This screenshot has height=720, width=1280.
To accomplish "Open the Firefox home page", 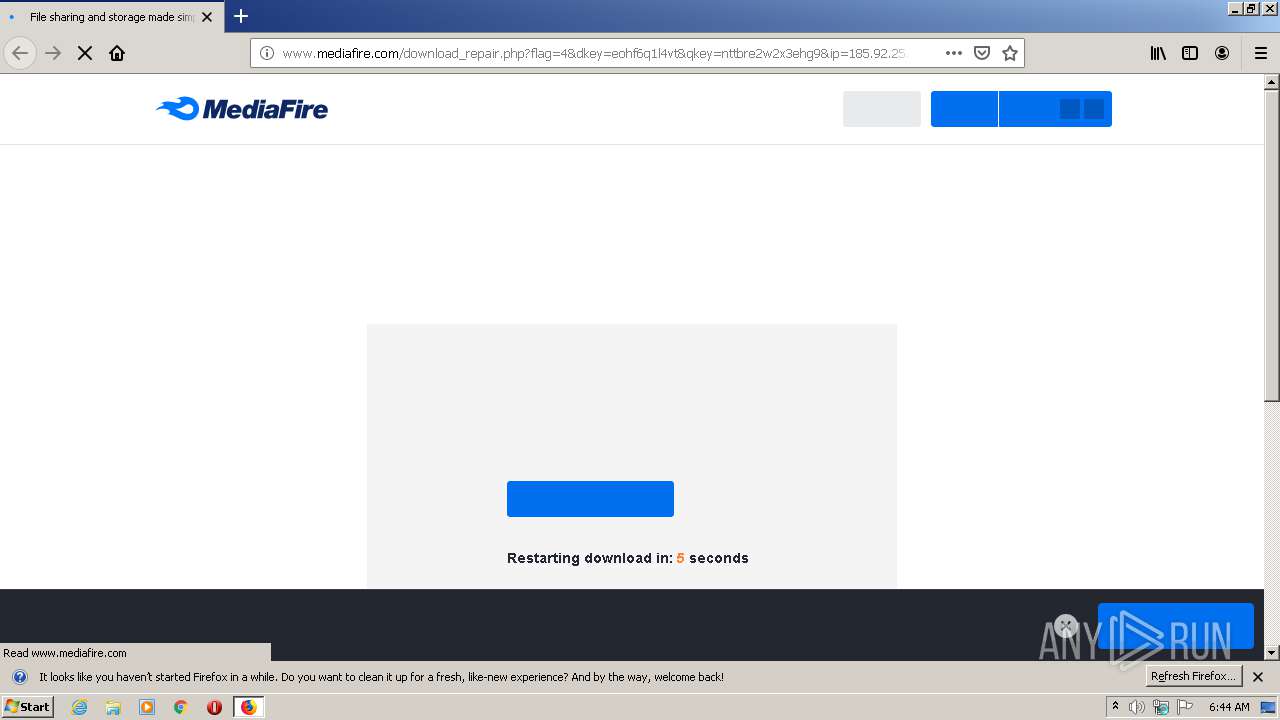I will pyautogui.click(x=117, y=53).
